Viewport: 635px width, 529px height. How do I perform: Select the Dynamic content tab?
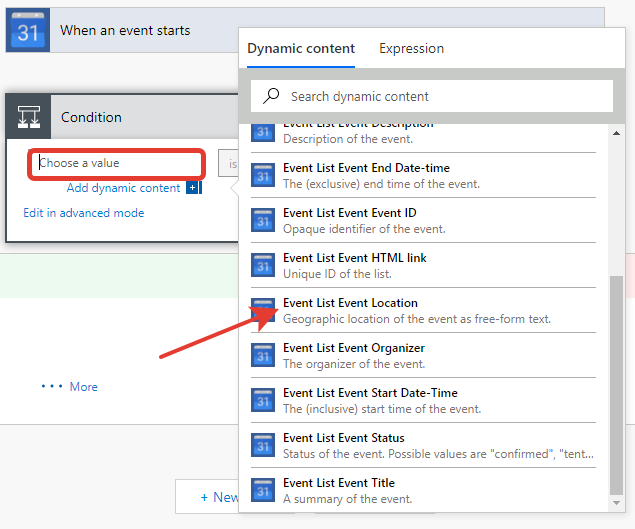point(301,48)
